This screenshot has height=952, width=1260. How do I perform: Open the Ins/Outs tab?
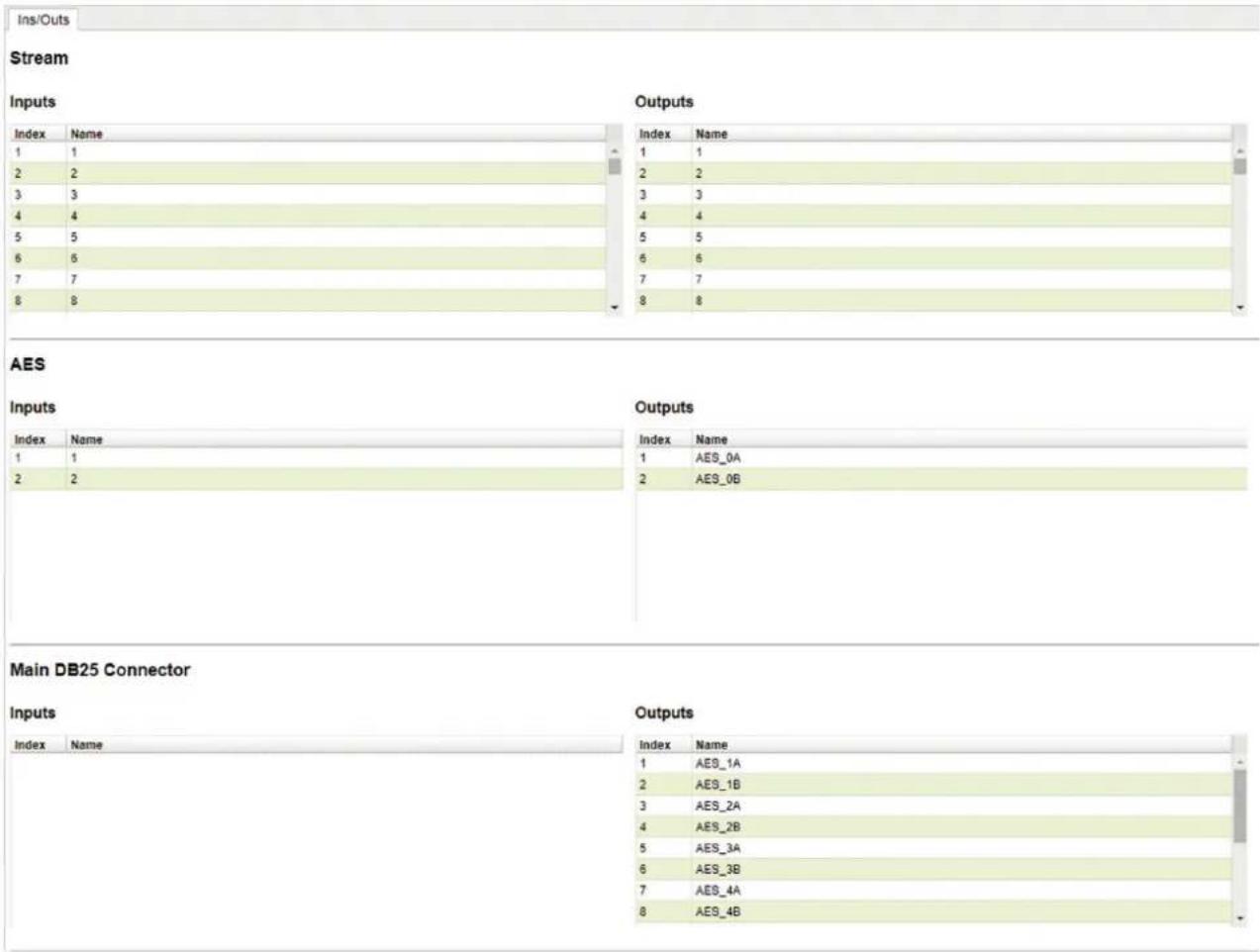(x=43, y=20)
